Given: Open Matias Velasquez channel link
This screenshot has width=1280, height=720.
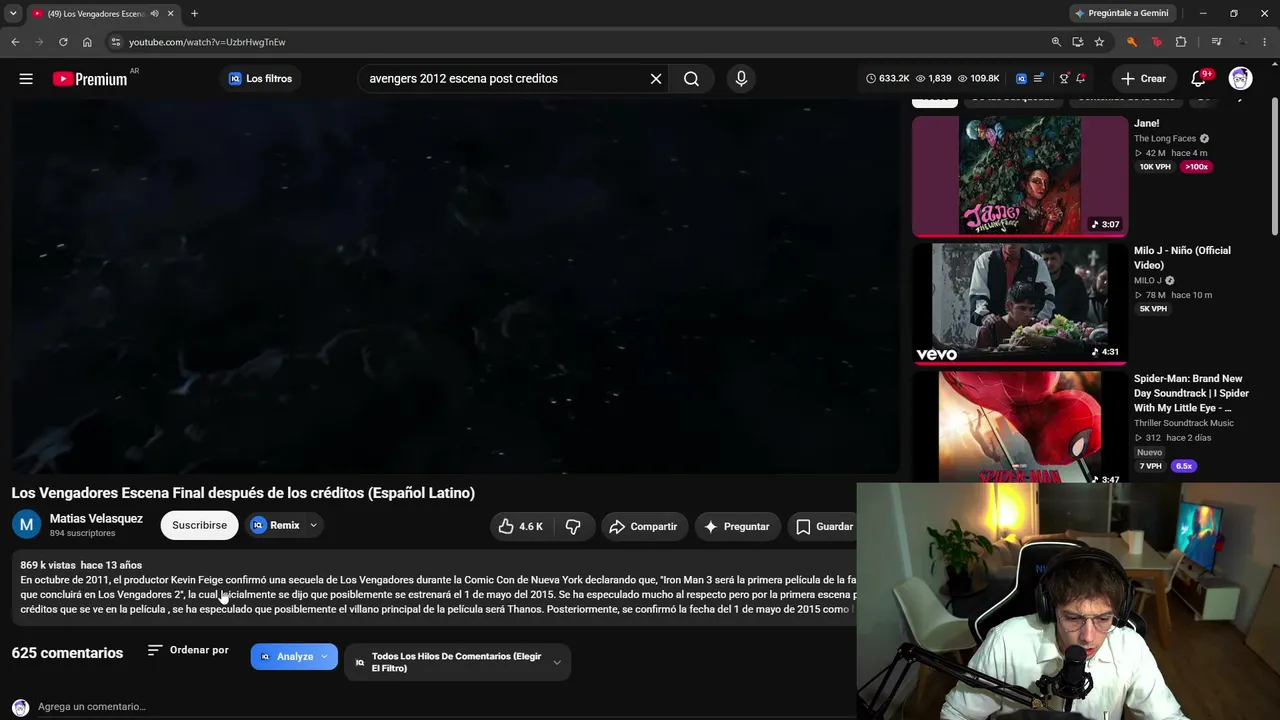Looking at the screenshot, I should 96,519.
